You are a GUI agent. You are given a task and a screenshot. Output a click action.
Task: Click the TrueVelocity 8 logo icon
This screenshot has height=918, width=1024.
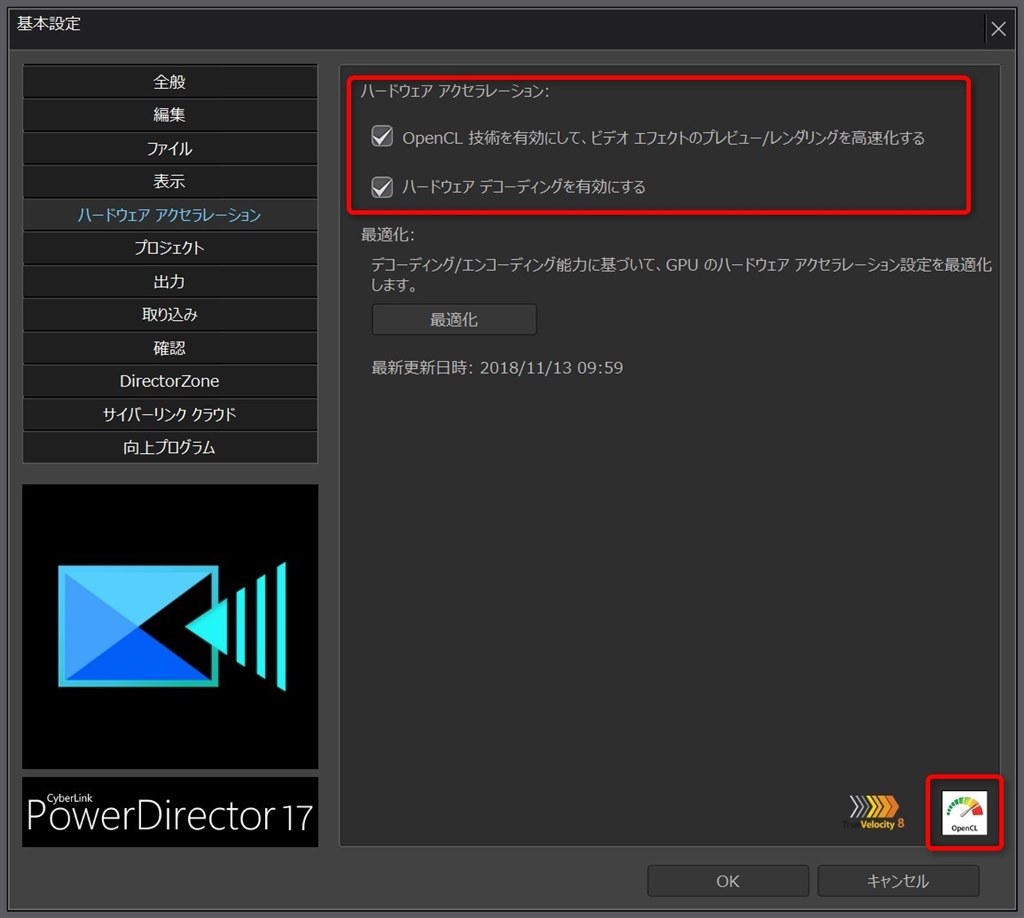[873, 813]
